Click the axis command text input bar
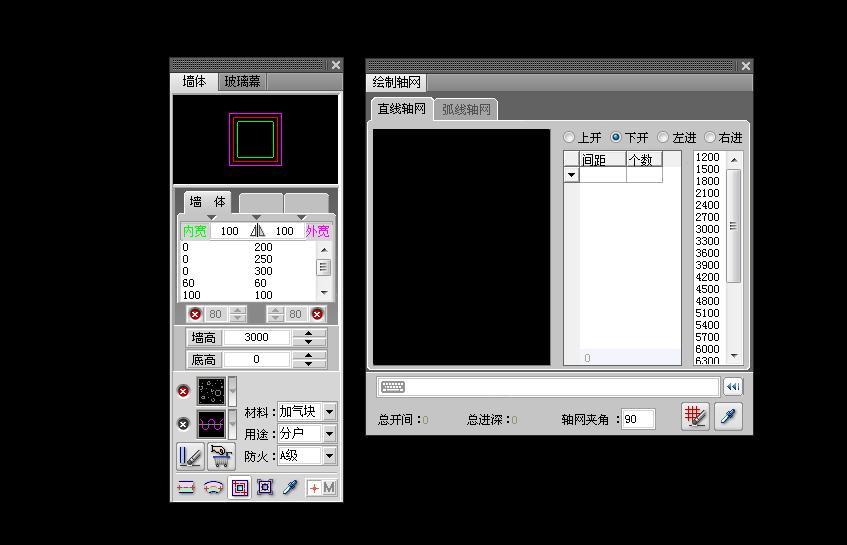This screenshot has width=847, height=545. (x=548, y=387)
